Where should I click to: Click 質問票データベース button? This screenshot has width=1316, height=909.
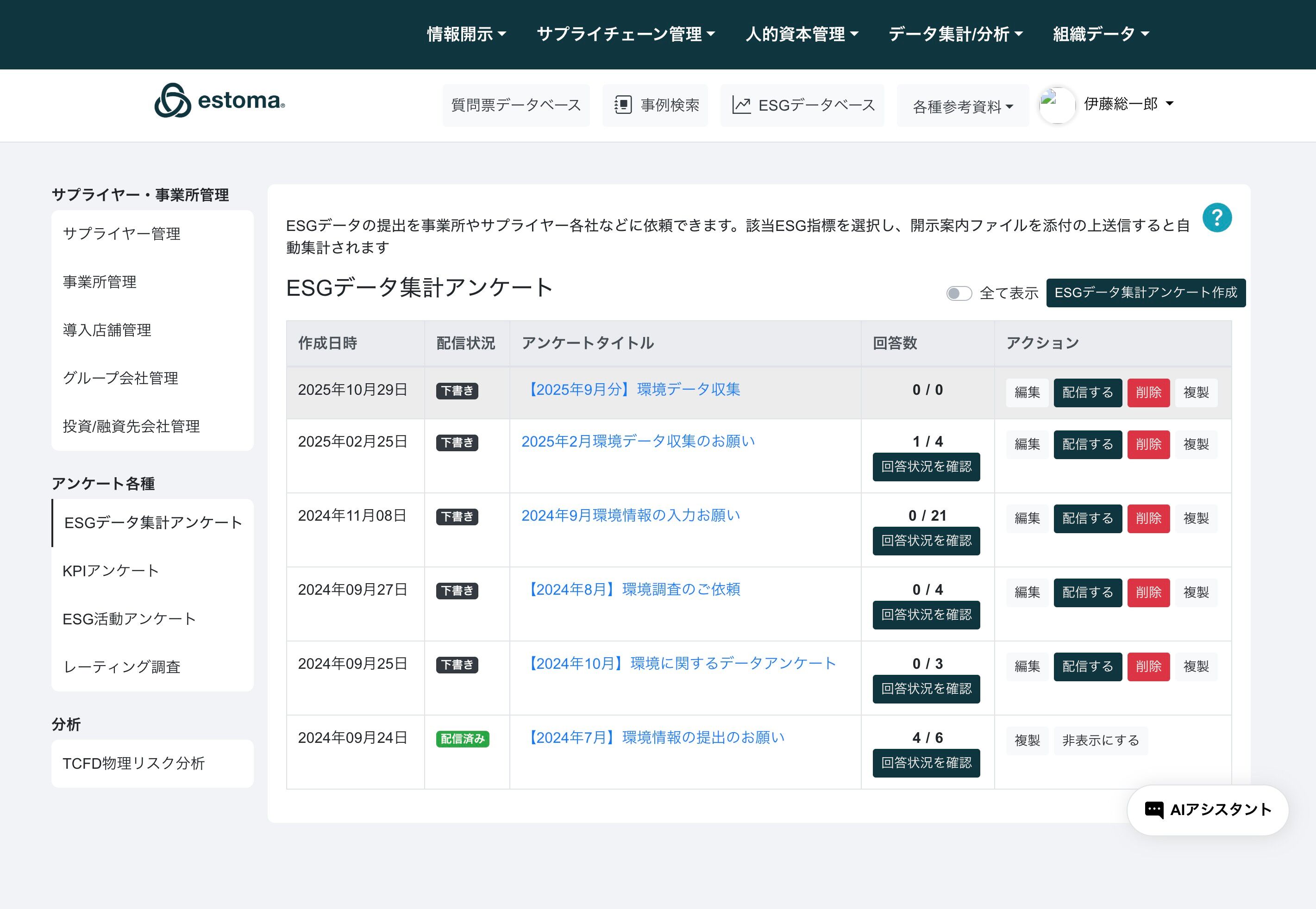point(516,106)
